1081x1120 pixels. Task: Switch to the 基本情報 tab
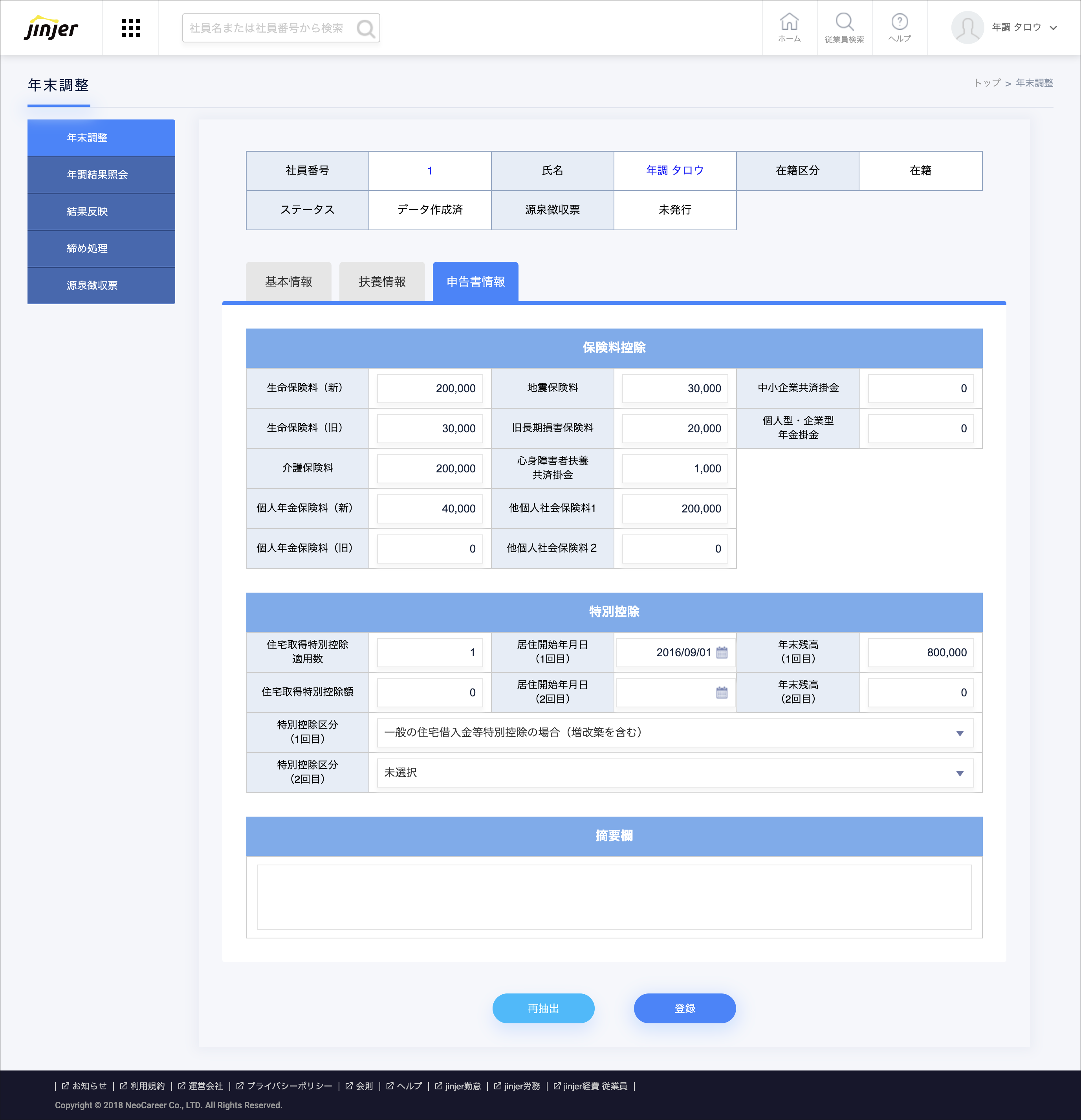[288, 282]
